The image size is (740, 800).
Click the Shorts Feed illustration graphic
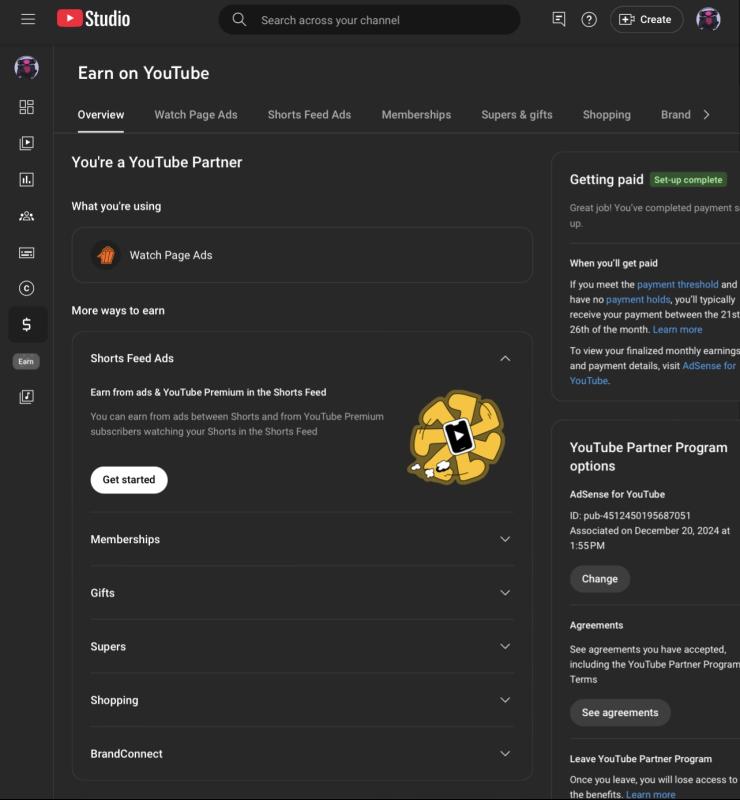(457, 438)
